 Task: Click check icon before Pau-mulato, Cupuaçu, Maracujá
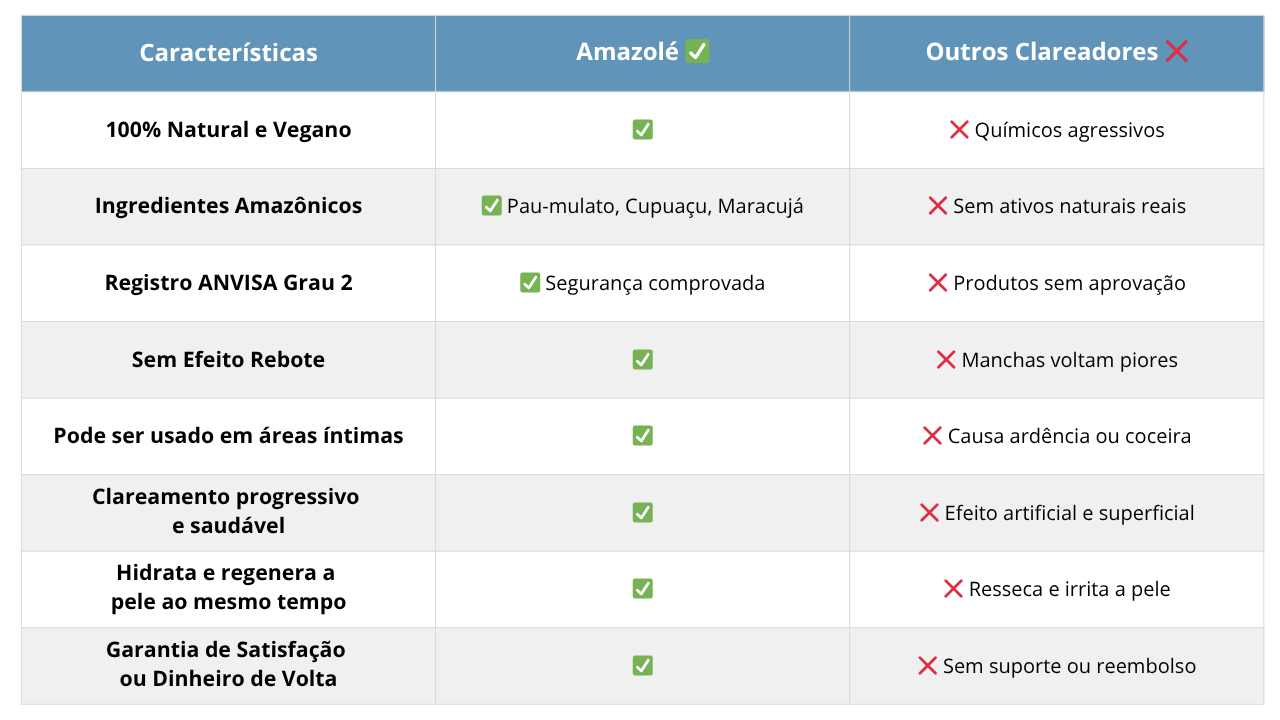pos(491,206)
